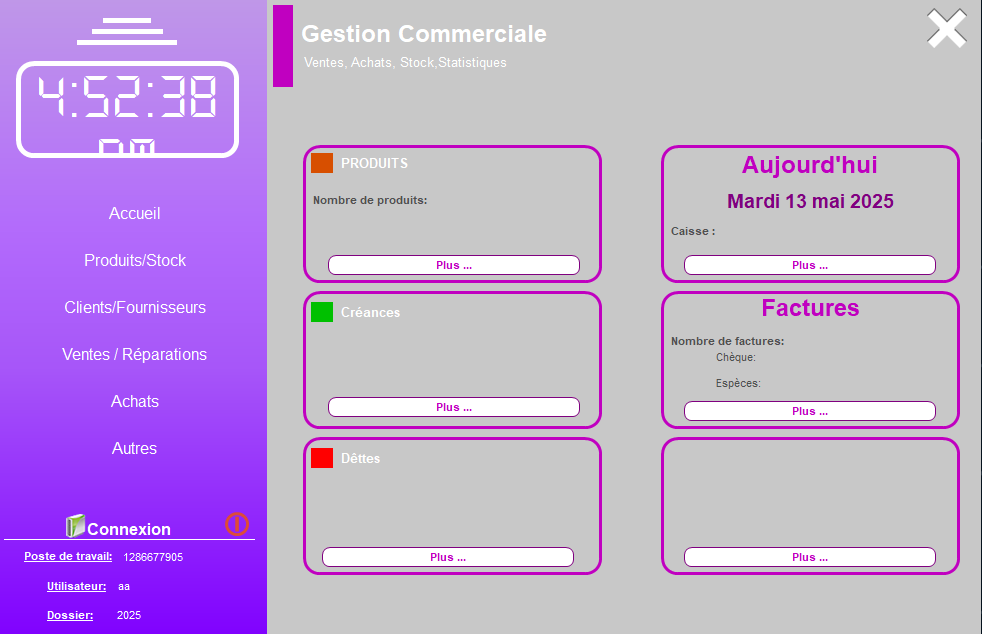Select Autres in the sidebar
Image resolution: width=982 pixels, height=634 pixels.
click(134, 449)
